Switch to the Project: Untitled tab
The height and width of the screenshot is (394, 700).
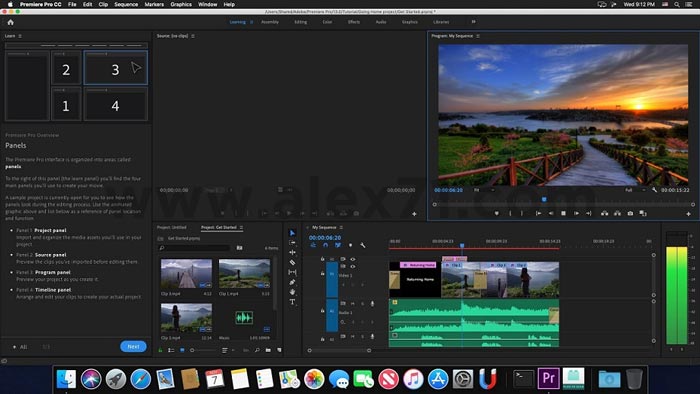[x=171, y=227]
